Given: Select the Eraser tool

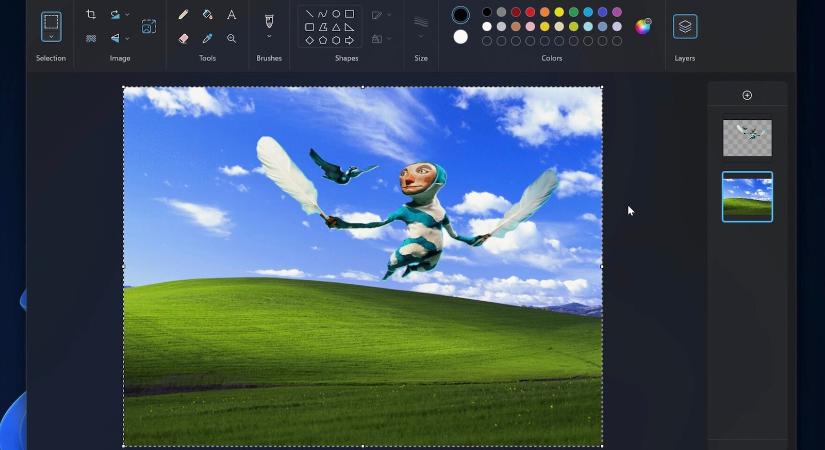Looking at the screenshot, I should point(183,38).
